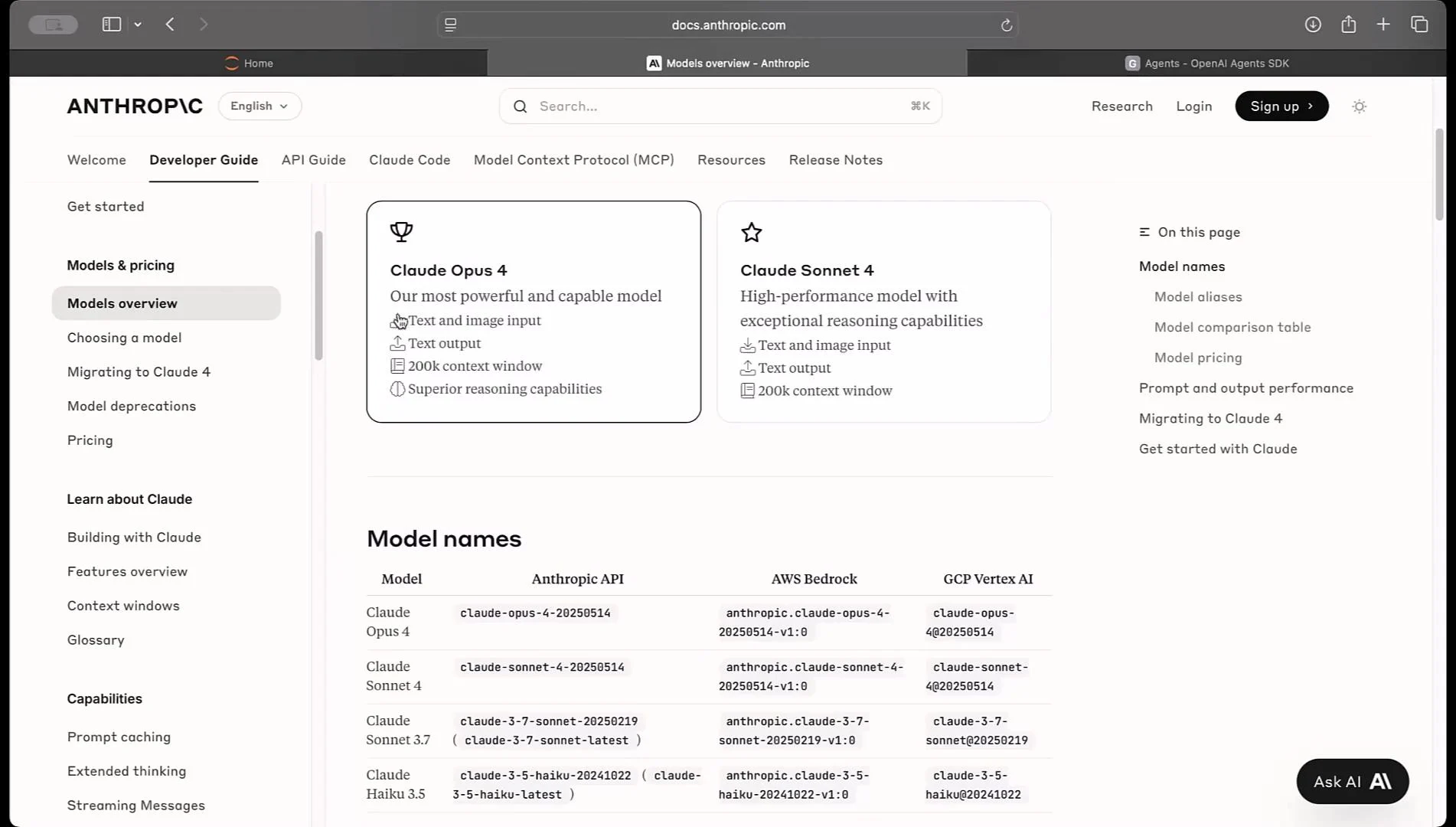Open Choosing a model sidebar item
The width and height of the screenshot is (1456, 827).
click(x=124, y=338)
